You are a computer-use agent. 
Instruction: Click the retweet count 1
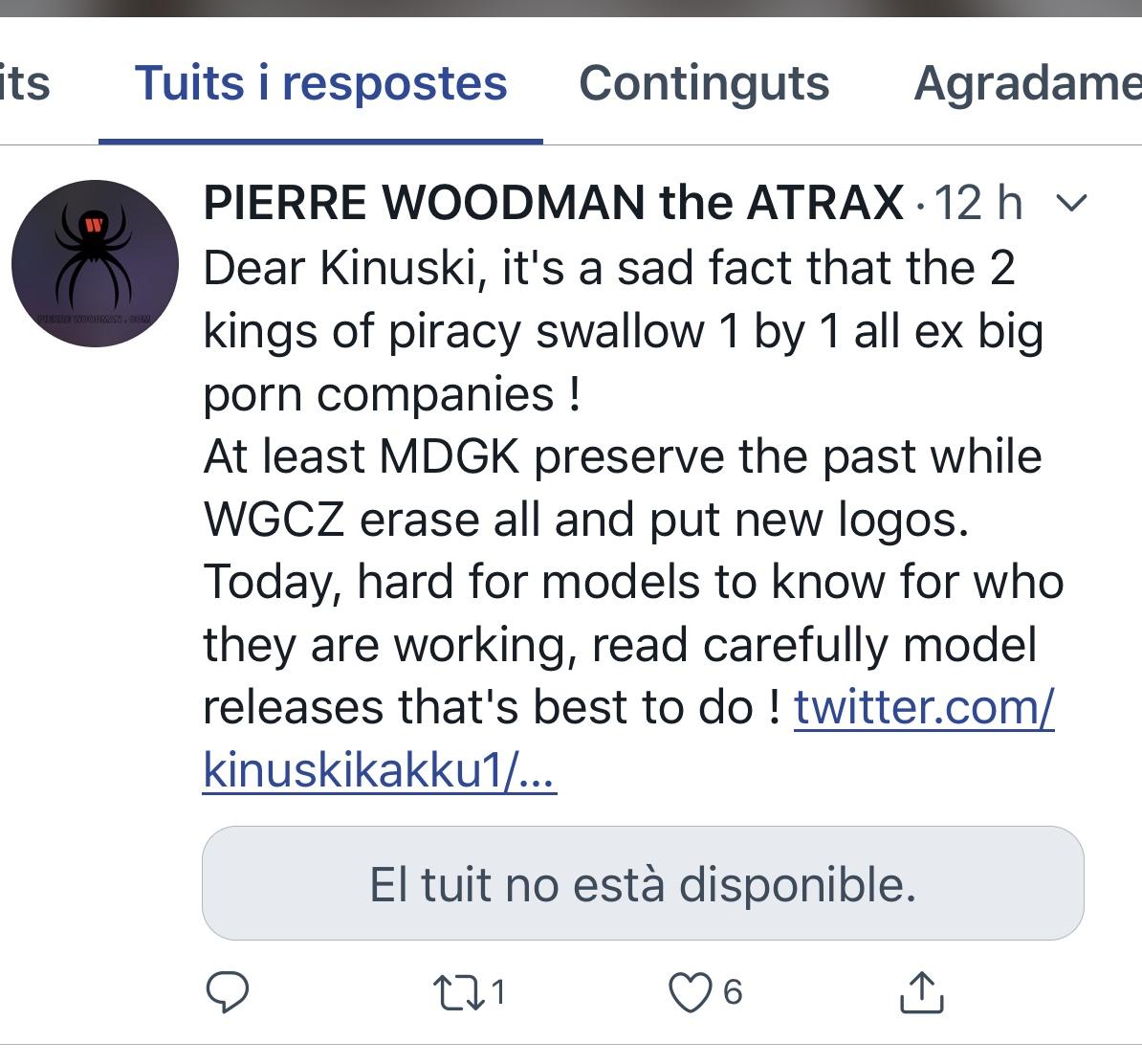coord(497,992)
